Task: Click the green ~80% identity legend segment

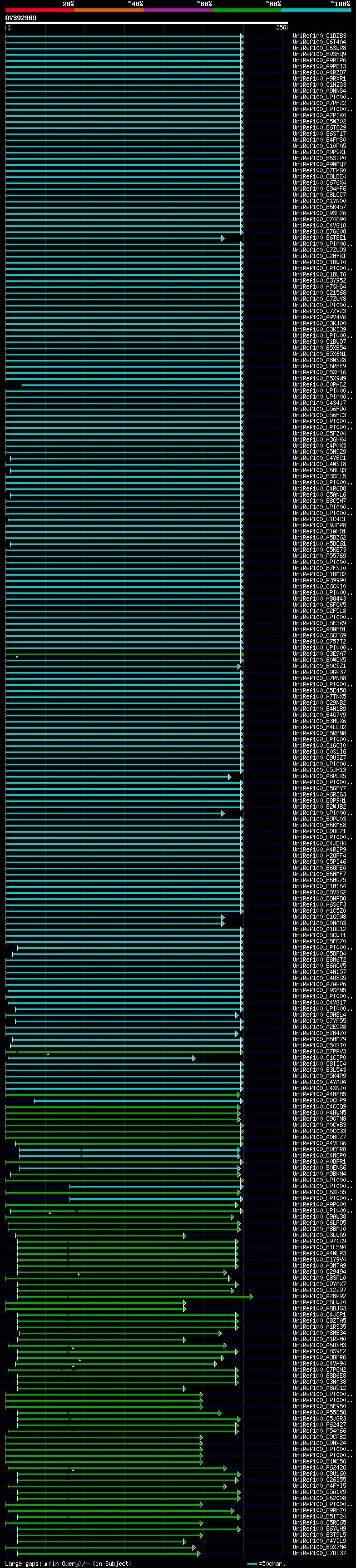Action: (247, 10)
